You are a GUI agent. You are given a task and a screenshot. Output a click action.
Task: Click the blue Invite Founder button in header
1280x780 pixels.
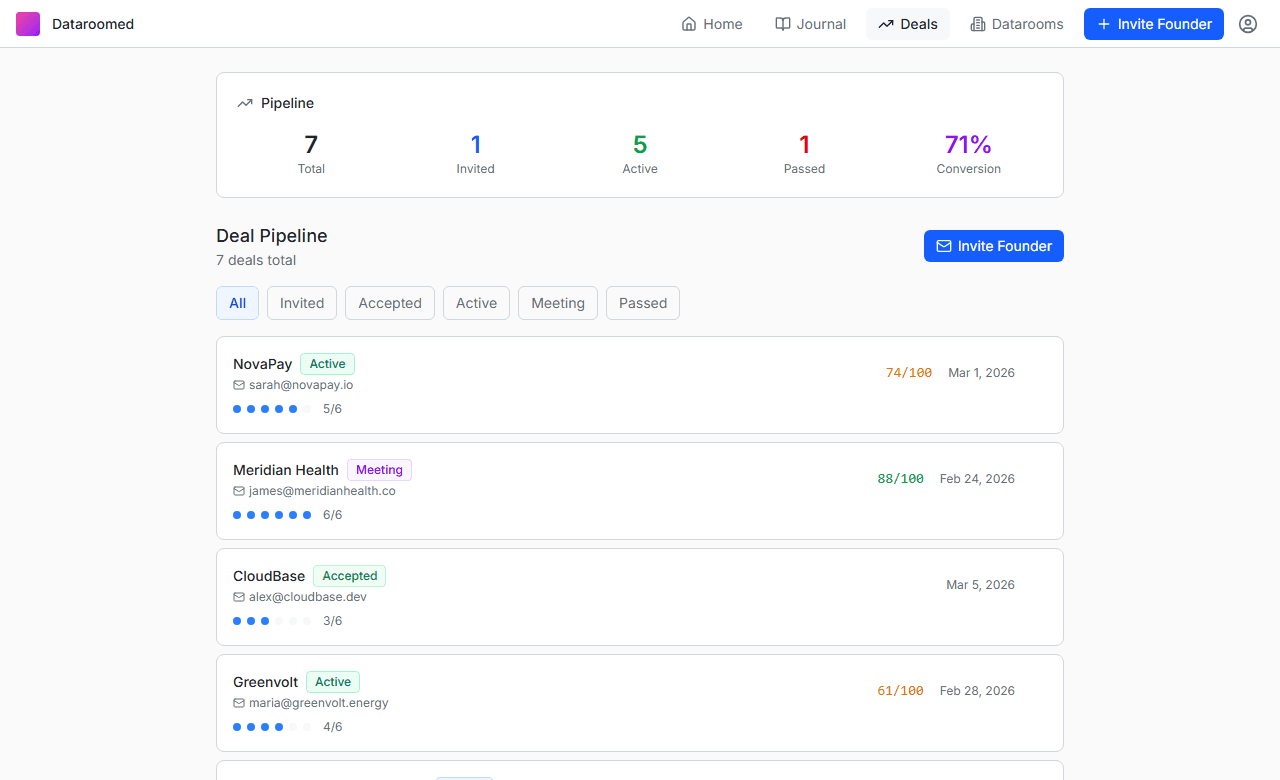pyautogui.click(x=1153, y=23)
